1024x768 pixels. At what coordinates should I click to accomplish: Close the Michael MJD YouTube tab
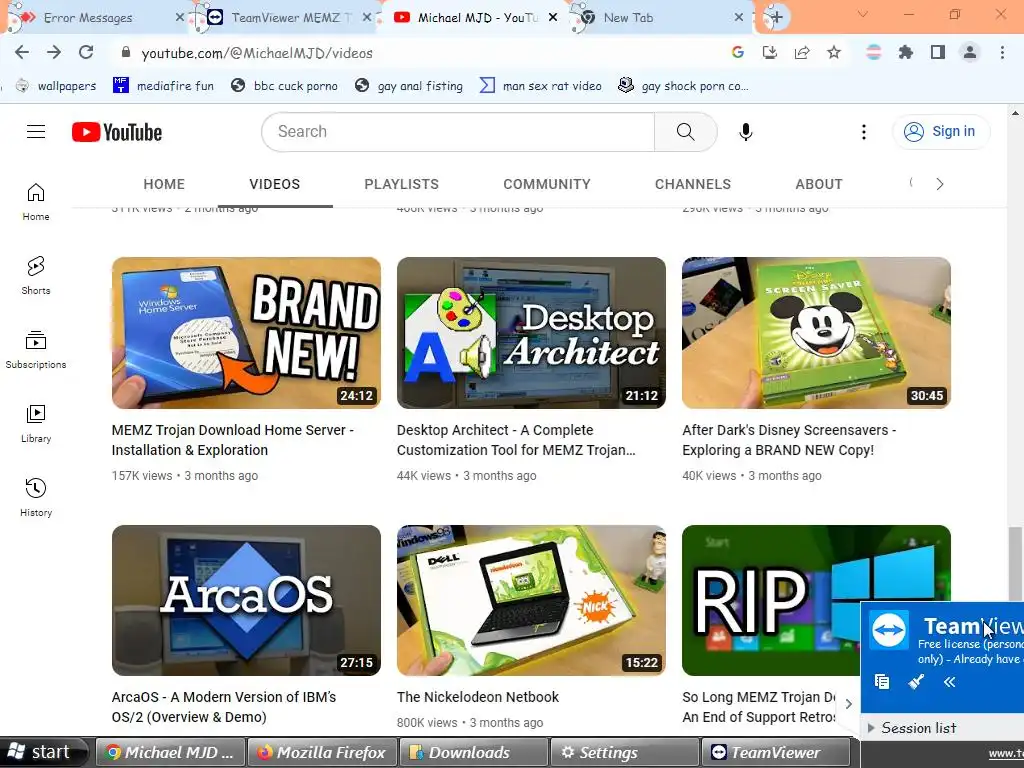[x=553, y=18]
